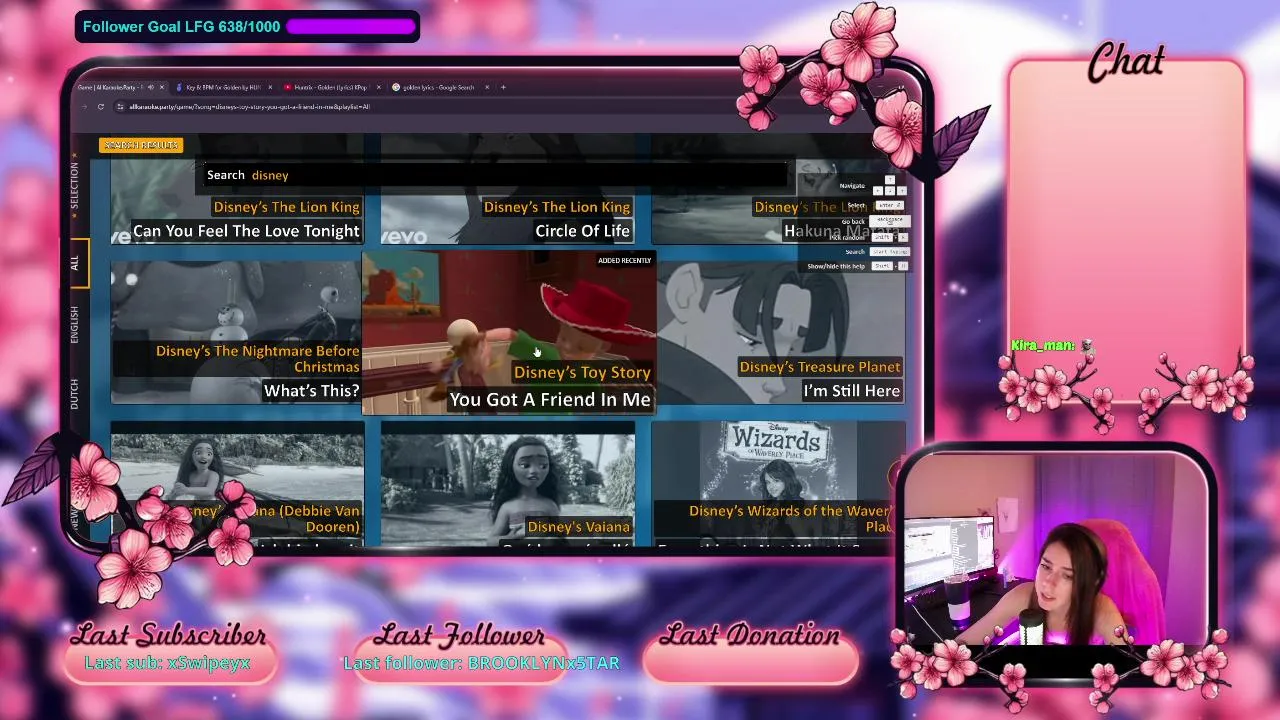Click the ADDED RECENTLY badge
The width and height of the screenshot is (1280, 720).
(624, 260)
